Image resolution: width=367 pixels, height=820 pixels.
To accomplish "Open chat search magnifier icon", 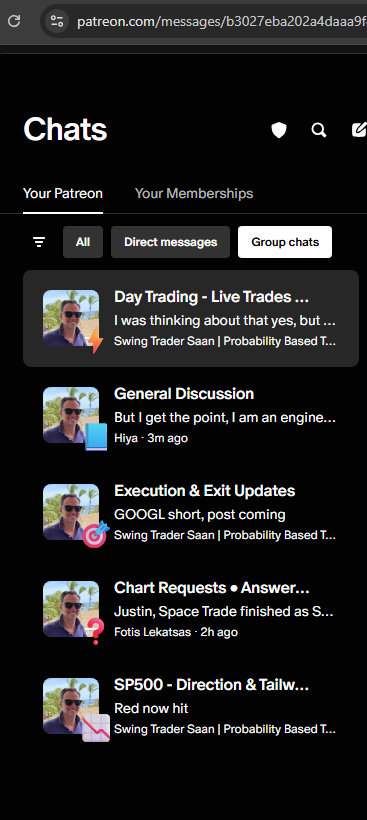I will coord(319,130).
